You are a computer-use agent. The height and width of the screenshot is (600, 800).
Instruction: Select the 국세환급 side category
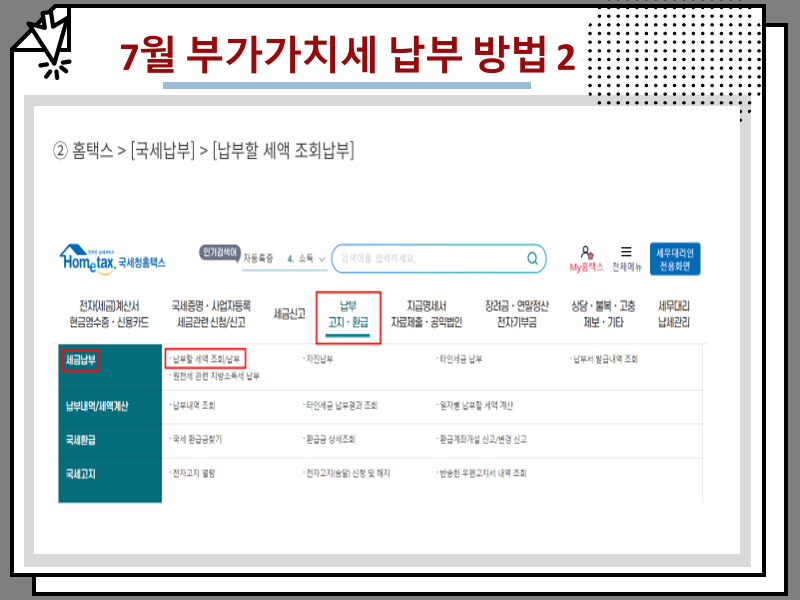coord(81,440)
